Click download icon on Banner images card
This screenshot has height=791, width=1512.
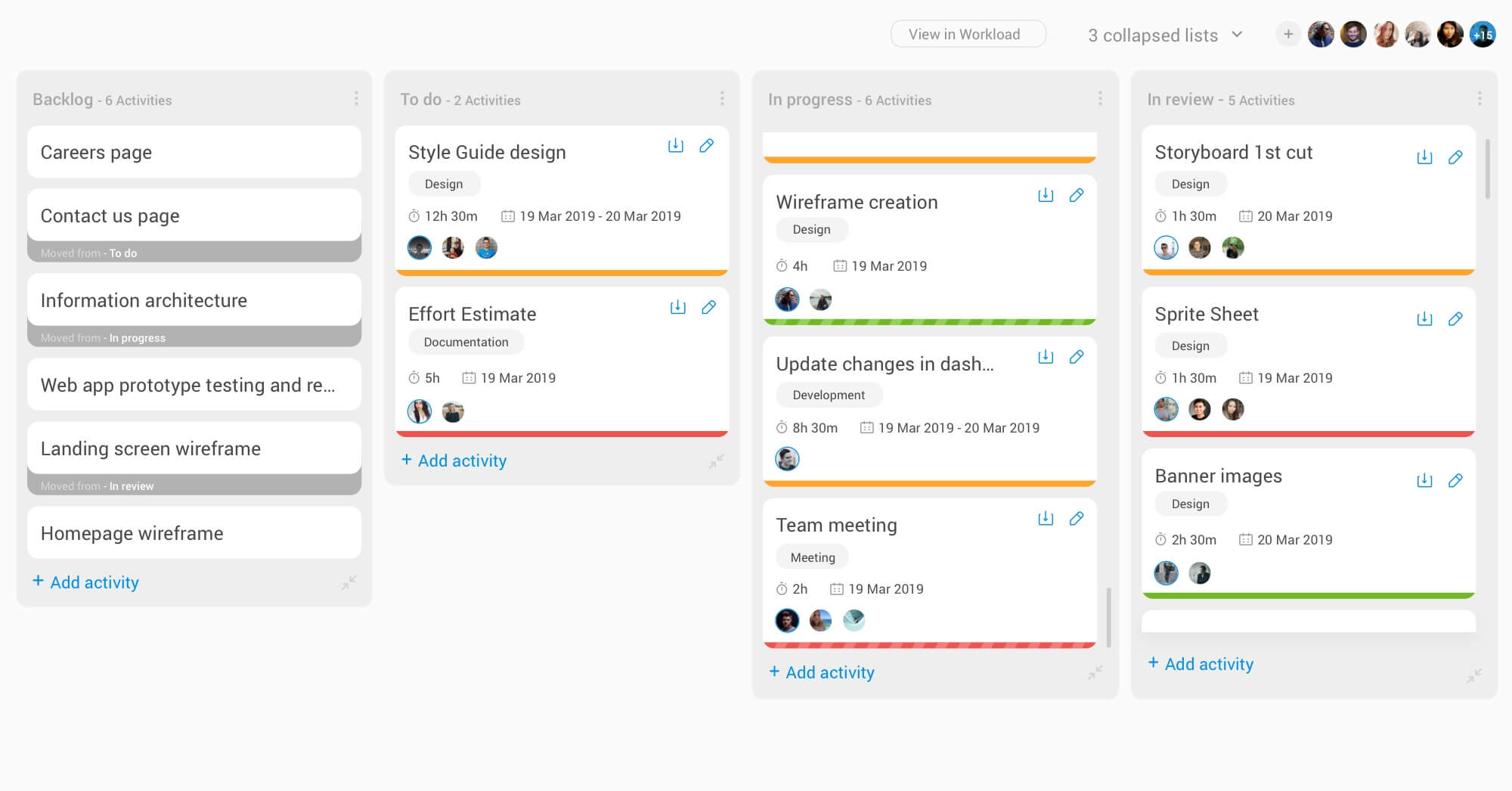[1424, 481]
